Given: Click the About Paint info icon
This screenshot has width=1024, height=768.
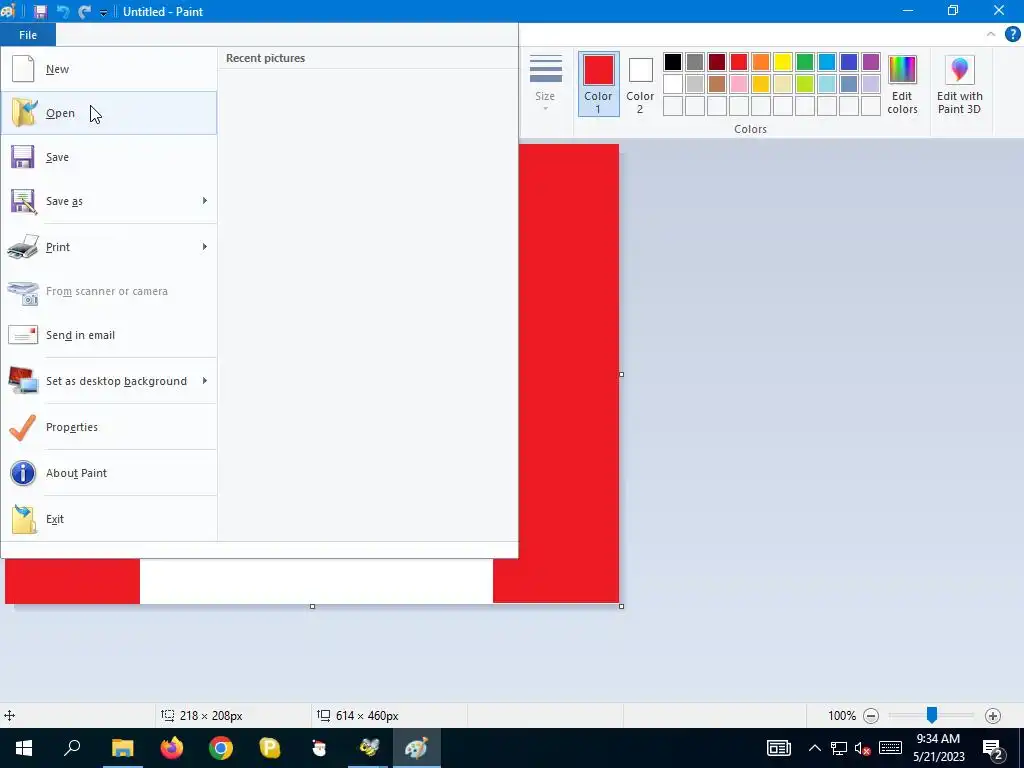Looking at the screenshot, I should tap(23, 473).
